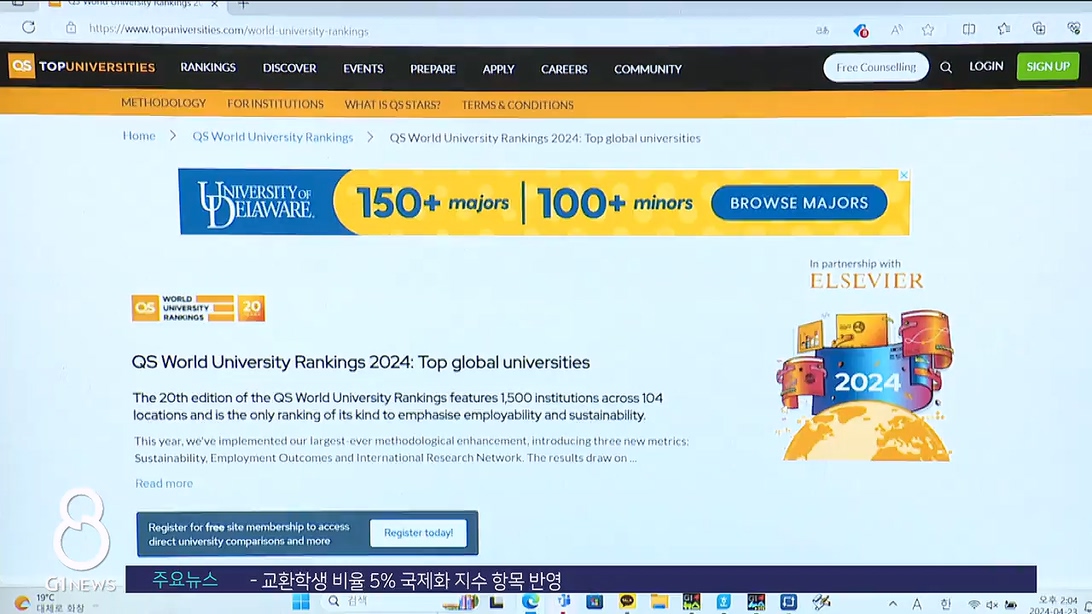1092x614 pixels.
Task: Open the Discover navigation menu
Action: pyautogui.click(x=289, y=68)
